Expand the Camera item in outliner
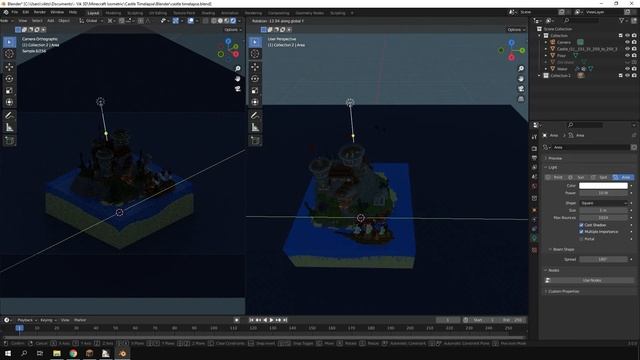This screenshot has height=360, width=640. 546,42
